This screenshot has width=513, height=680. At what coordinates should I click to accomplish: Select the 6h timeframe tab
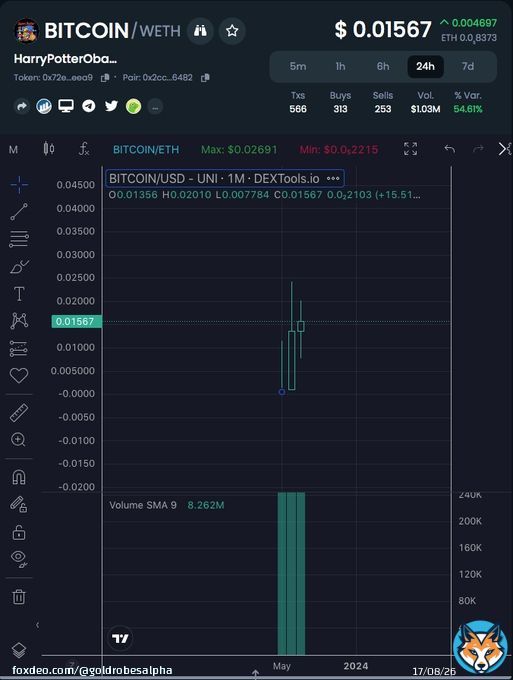[x=383, y=66]
